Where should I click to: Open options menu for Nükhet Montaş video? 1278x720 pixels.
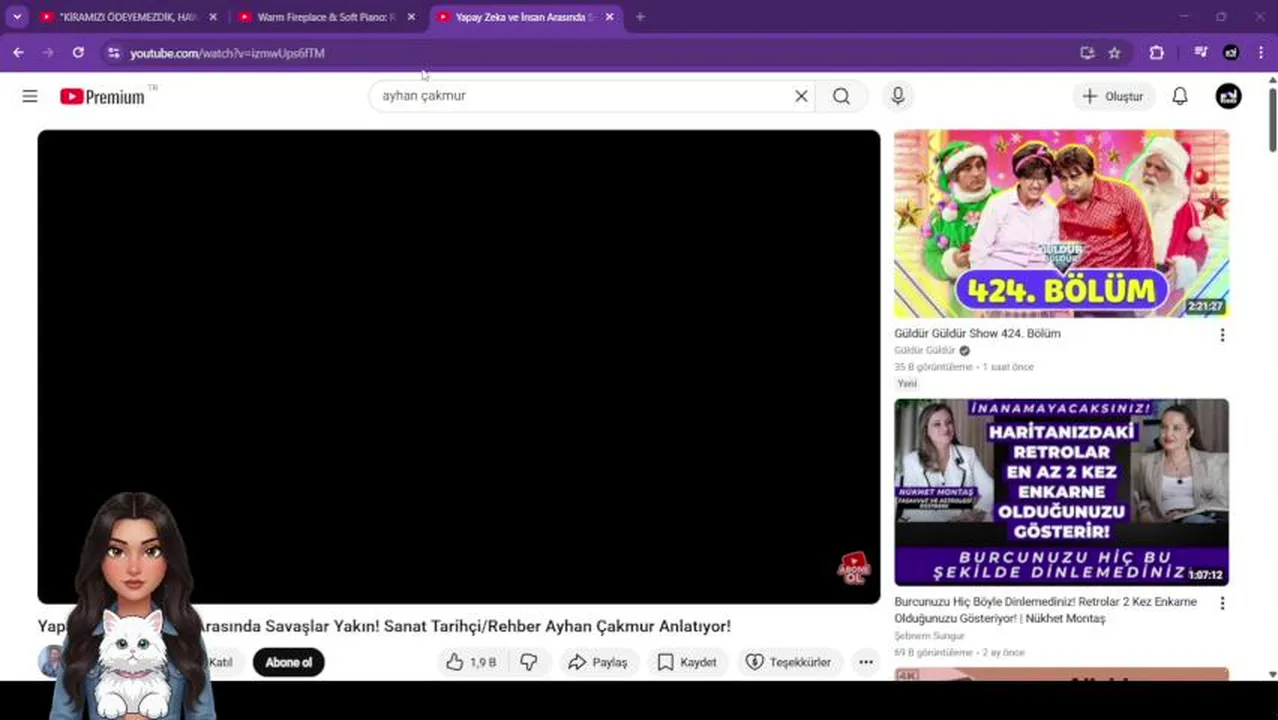click(1222, 603)
